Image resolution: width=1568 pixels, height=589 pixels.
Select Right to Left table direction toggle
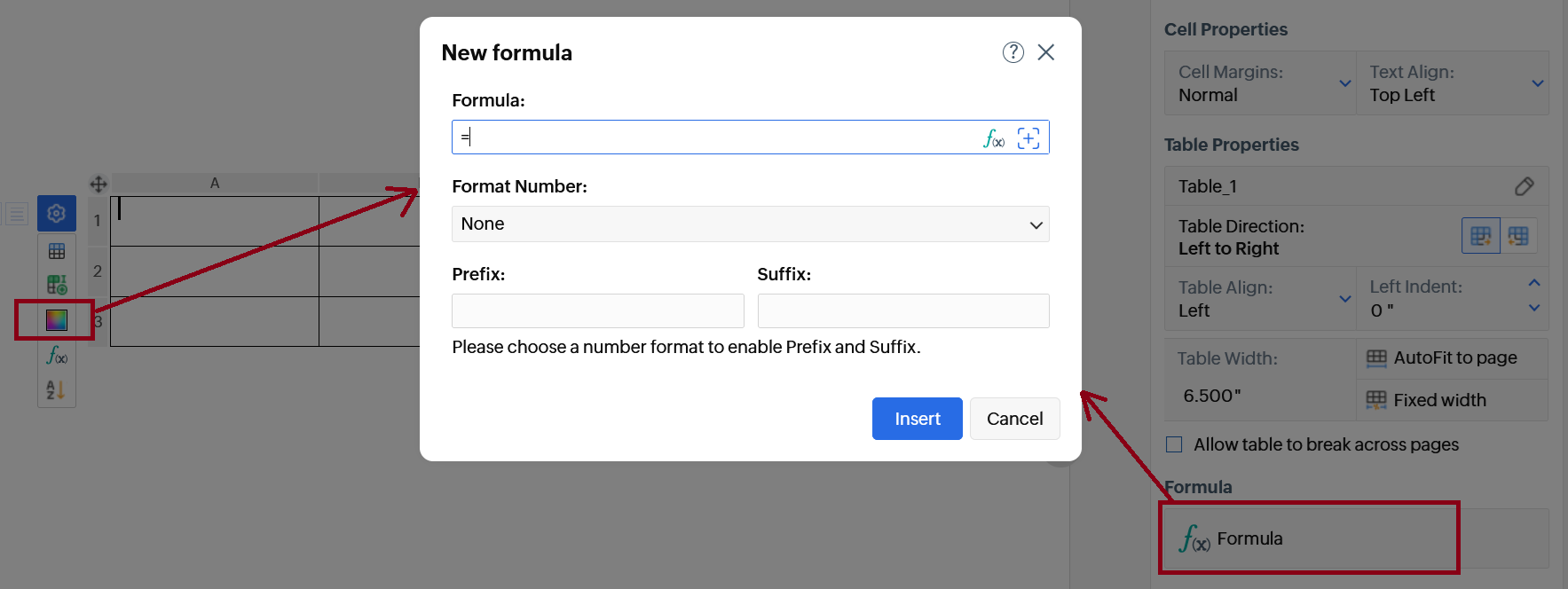1518,236
